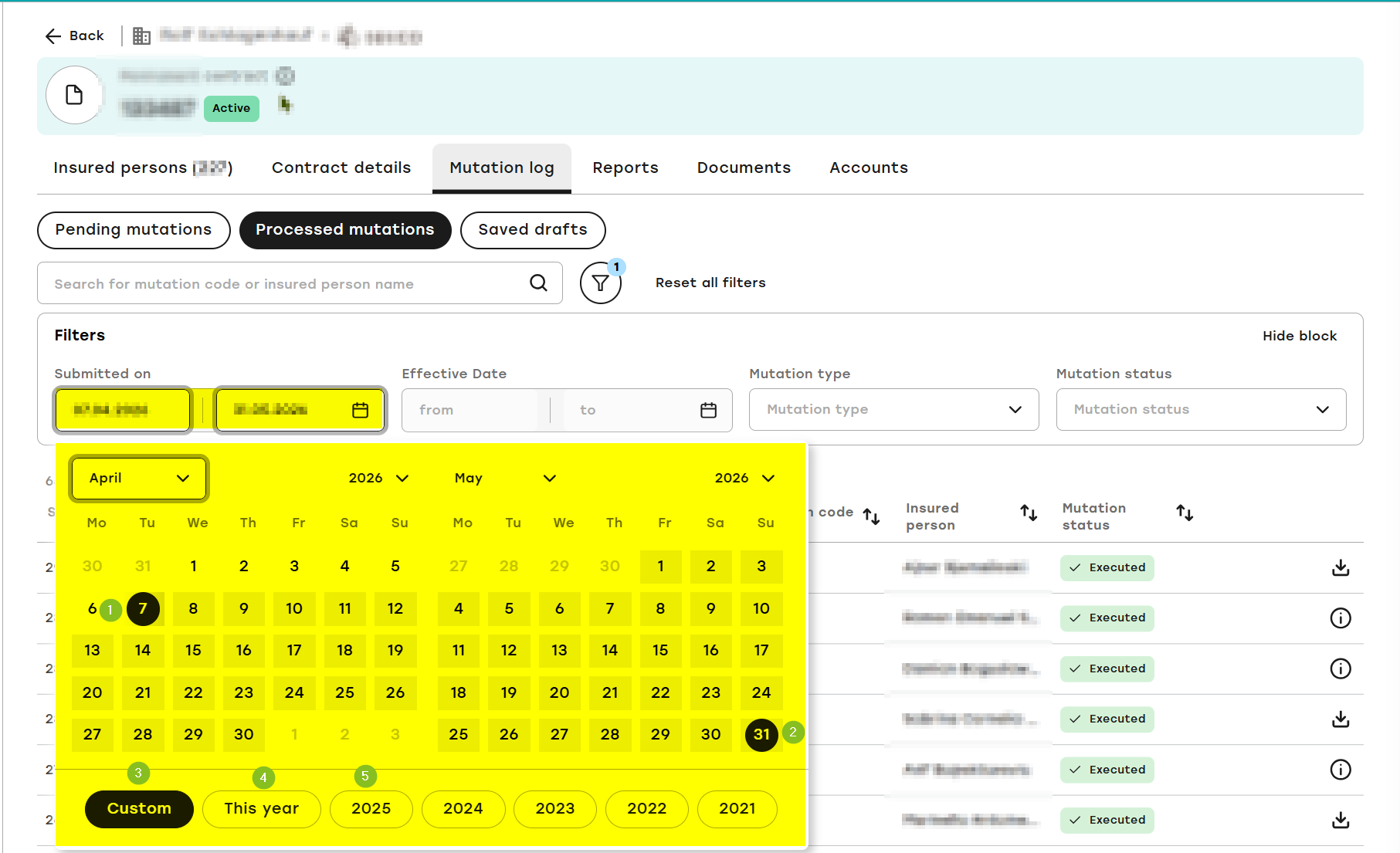This screenshot has height=853, width=1400.
Task: Select the 2024 range preset
Action: point(463,809)
